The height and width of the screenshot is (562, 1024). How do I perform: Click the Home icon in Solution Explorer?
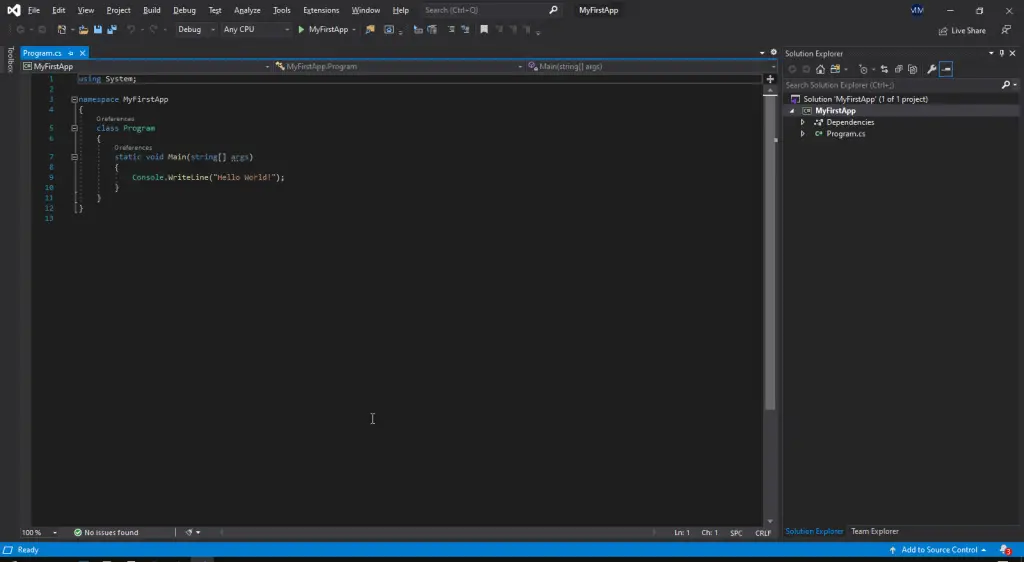click(x=820, y=69)
